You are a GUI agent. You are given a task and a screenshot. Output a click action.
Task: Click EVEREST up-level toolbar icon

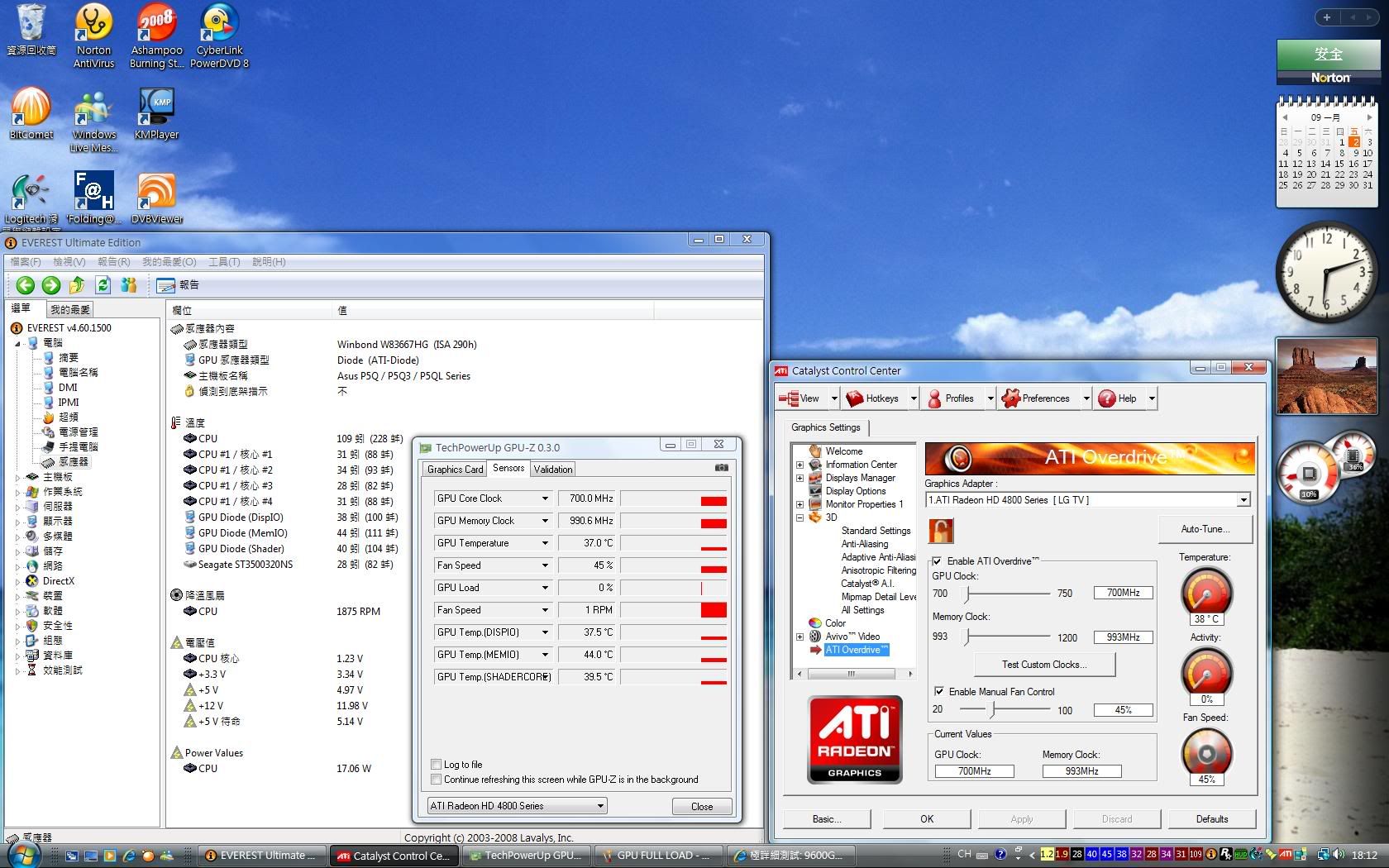click(77, 285)
